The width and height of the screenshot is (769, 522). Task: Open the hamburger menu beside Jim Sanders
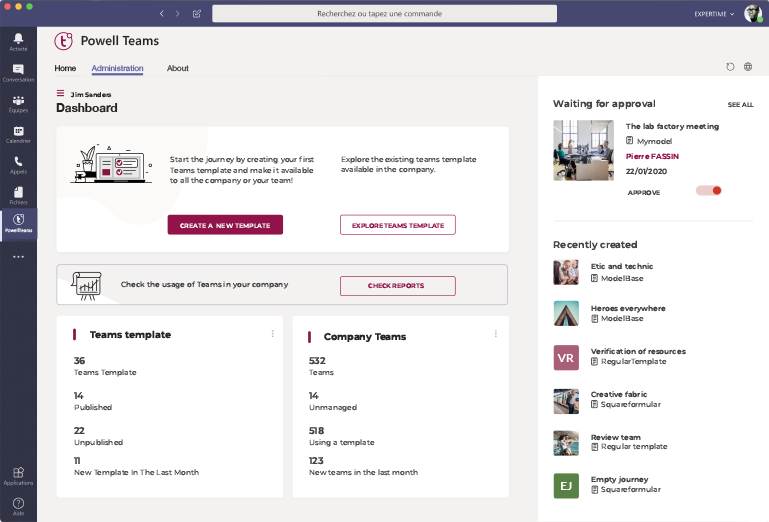[x=60, y=93]
